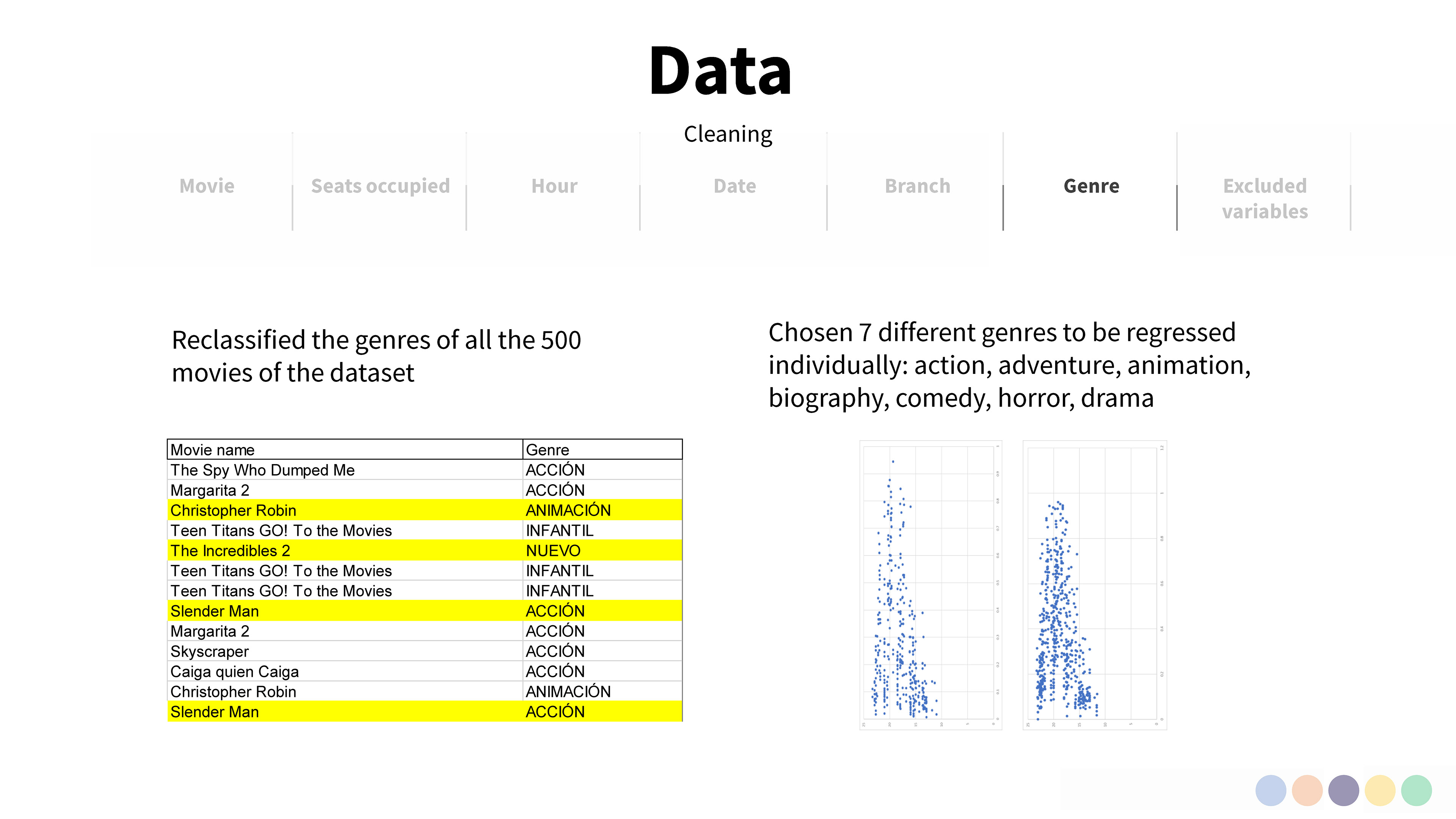Click the green color circle
Viewport: 1456px width, 819px height.
tap(1417, 789)
